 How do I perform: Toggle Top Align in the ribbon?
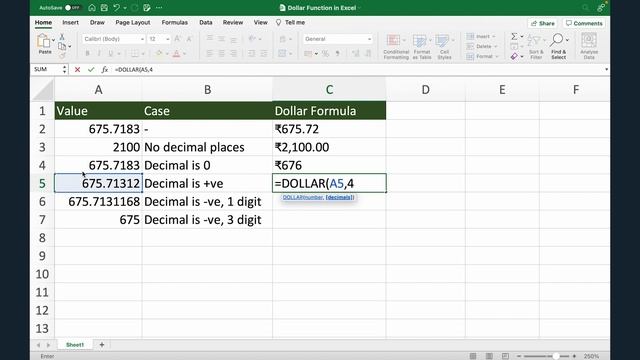[x=209, y=39]
